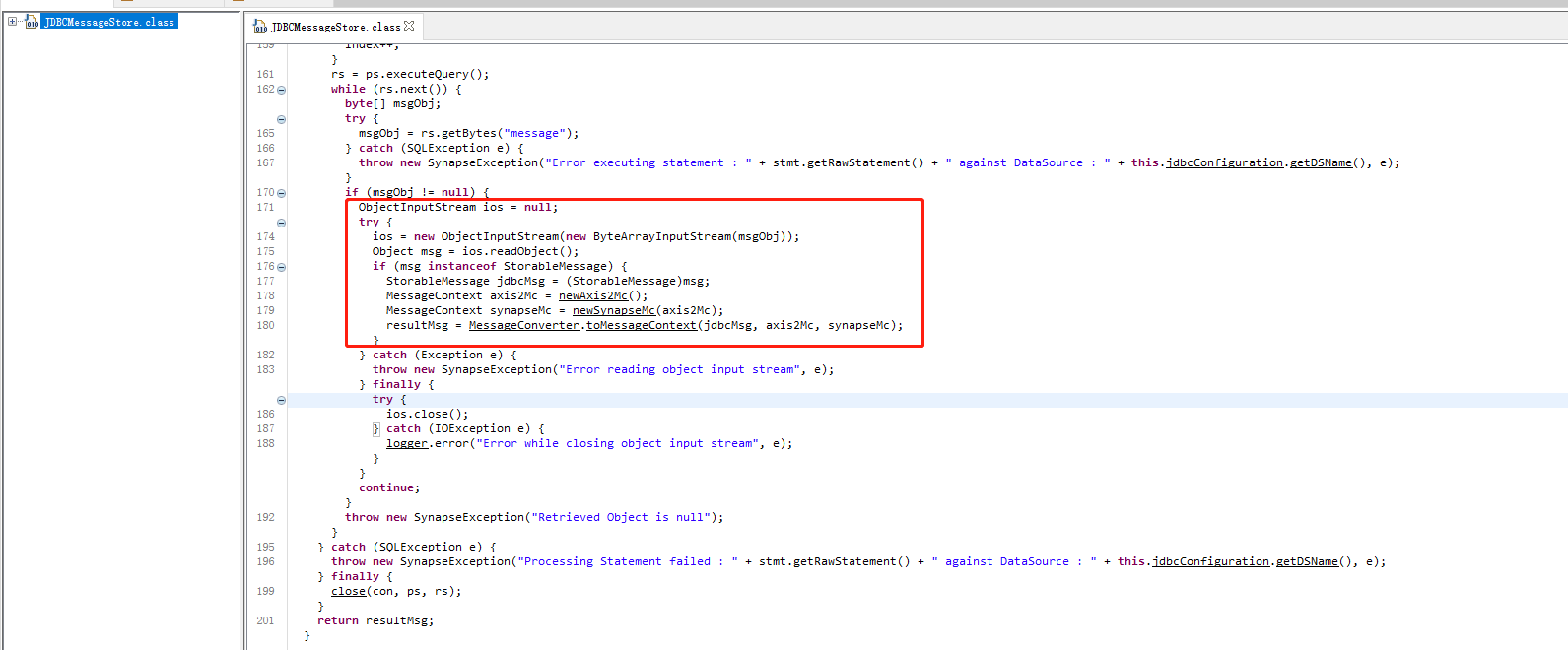Close the JDBCMessageStore.class editor tab
Image resolution: width=1568 pixels, height=650 pixels.
[409, 27]
